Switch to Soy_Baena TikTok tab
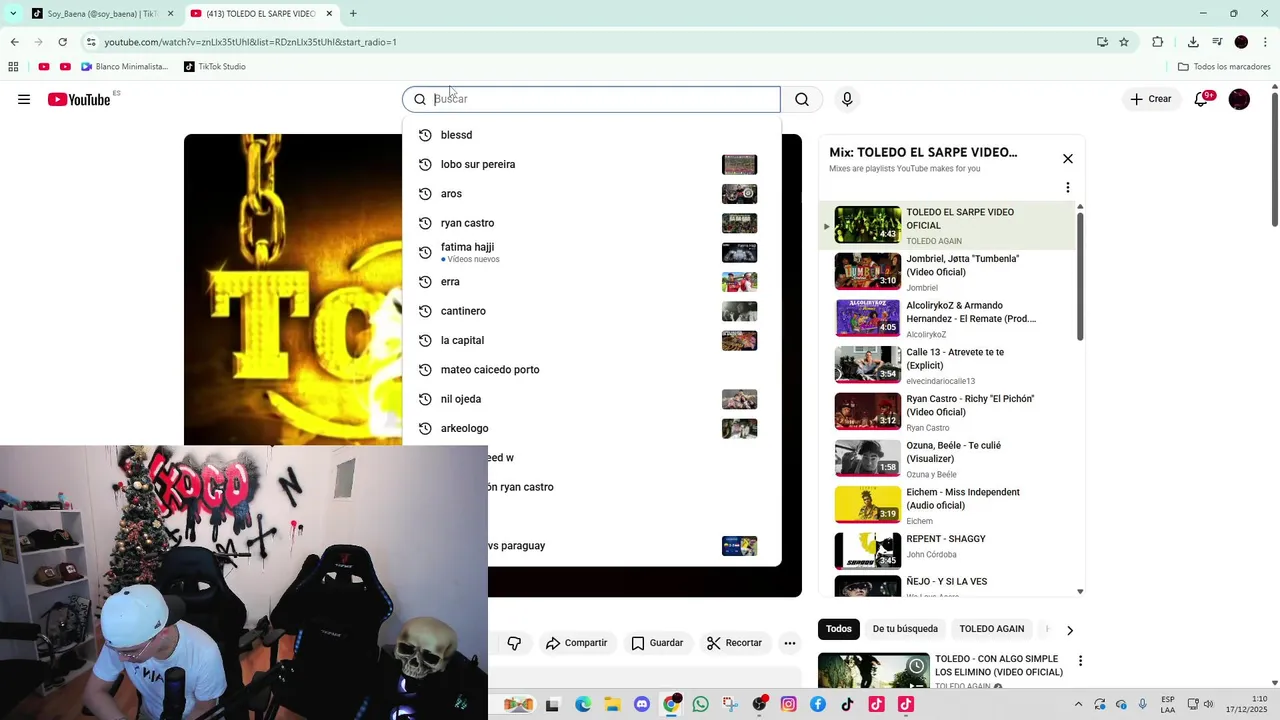Viewport: 1280px width, 720px height. pyautogui.click(x=102, y=14)
